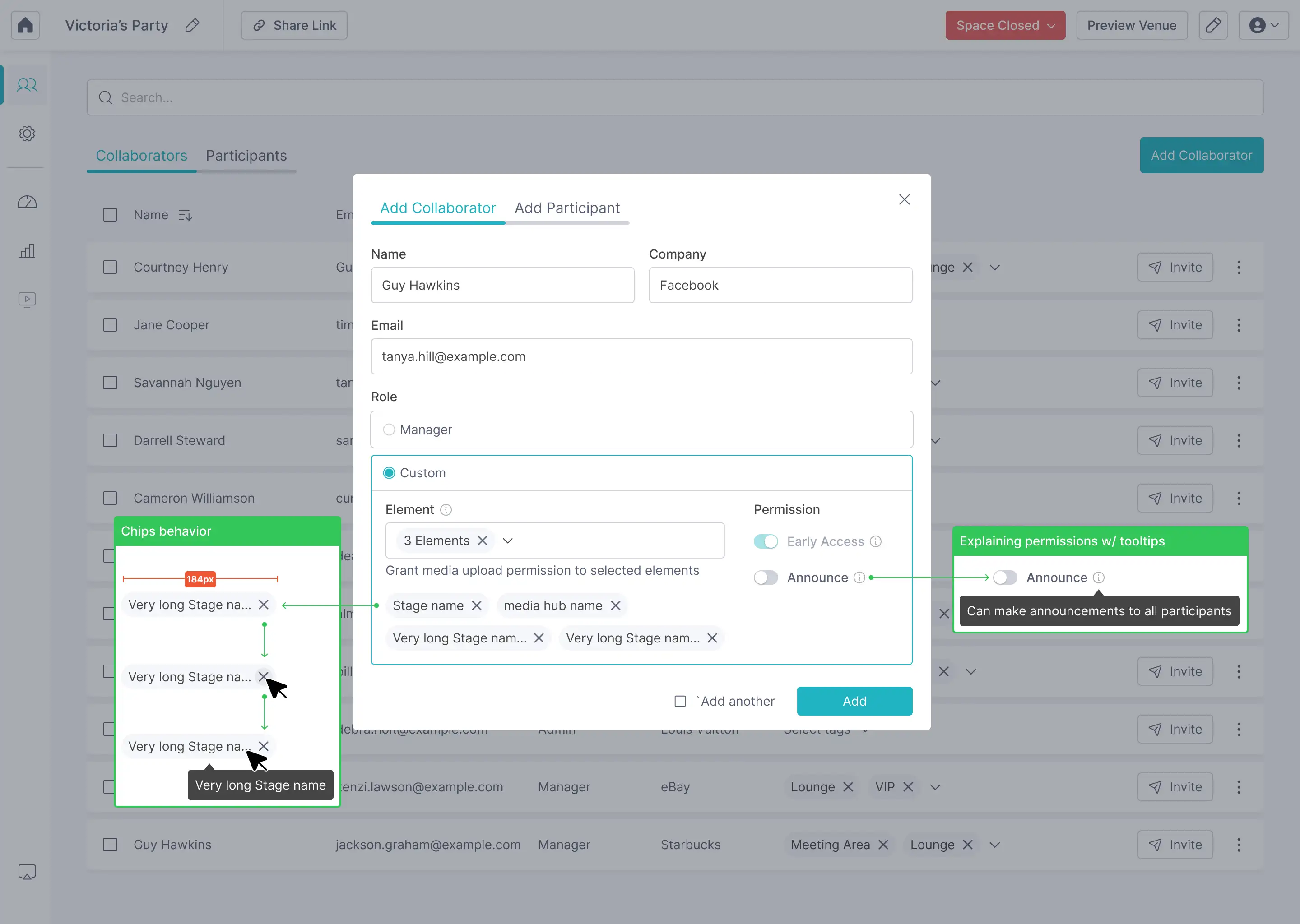
Task: Invite Courtney Henry
Action: pos(1175,268)
